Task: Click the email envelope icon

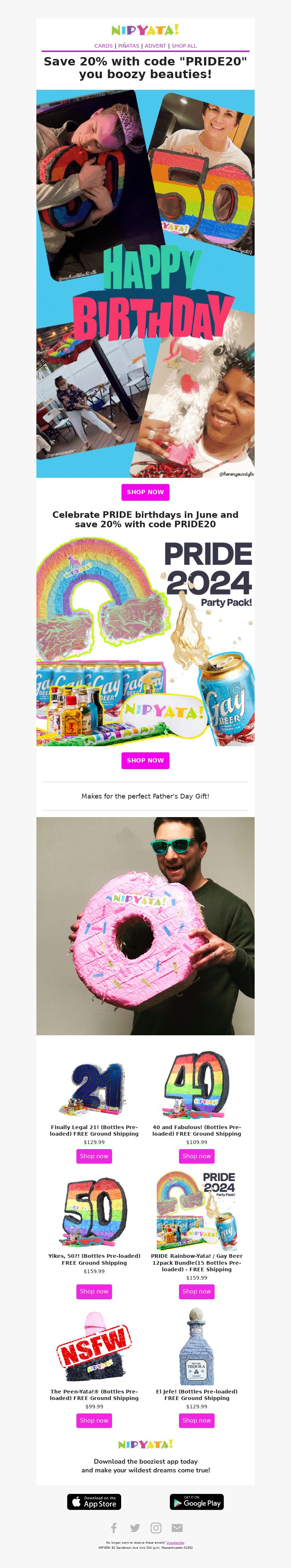Action: tap(177, 1528)
